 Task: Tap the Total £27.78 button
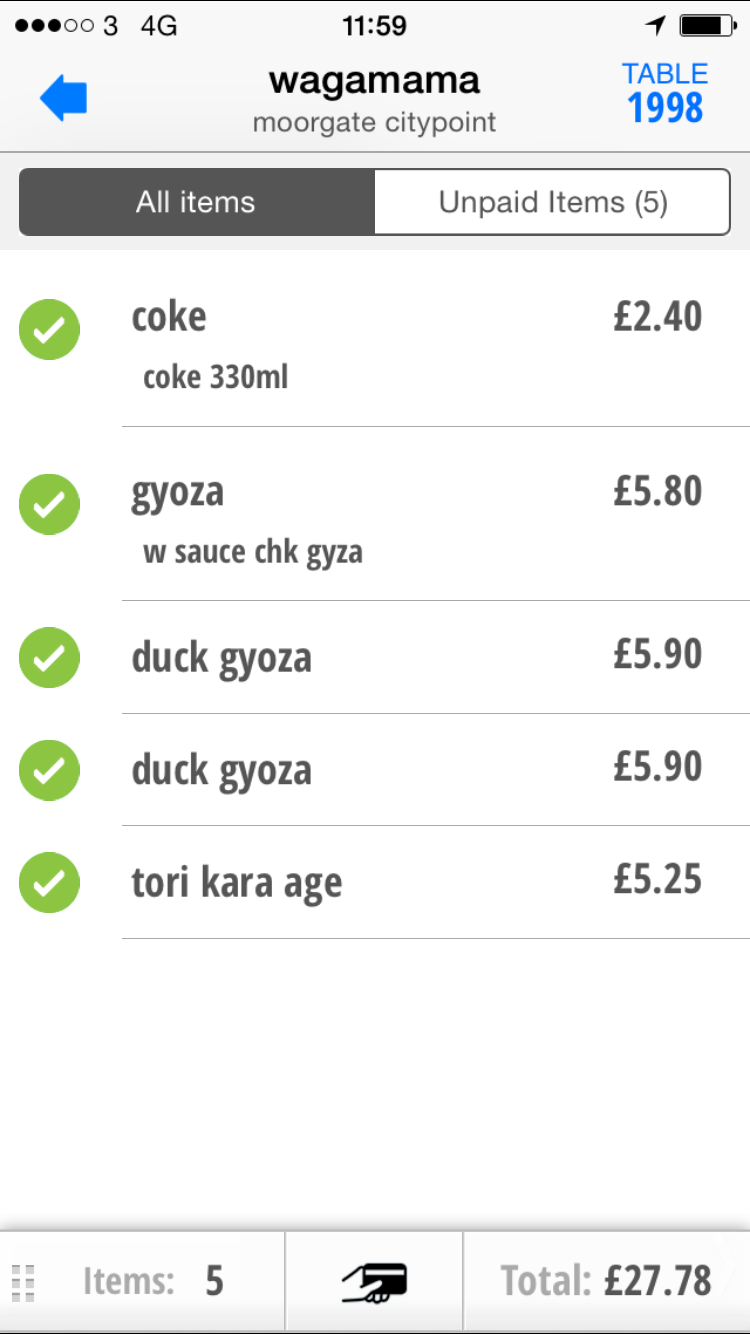[606, 1281]
